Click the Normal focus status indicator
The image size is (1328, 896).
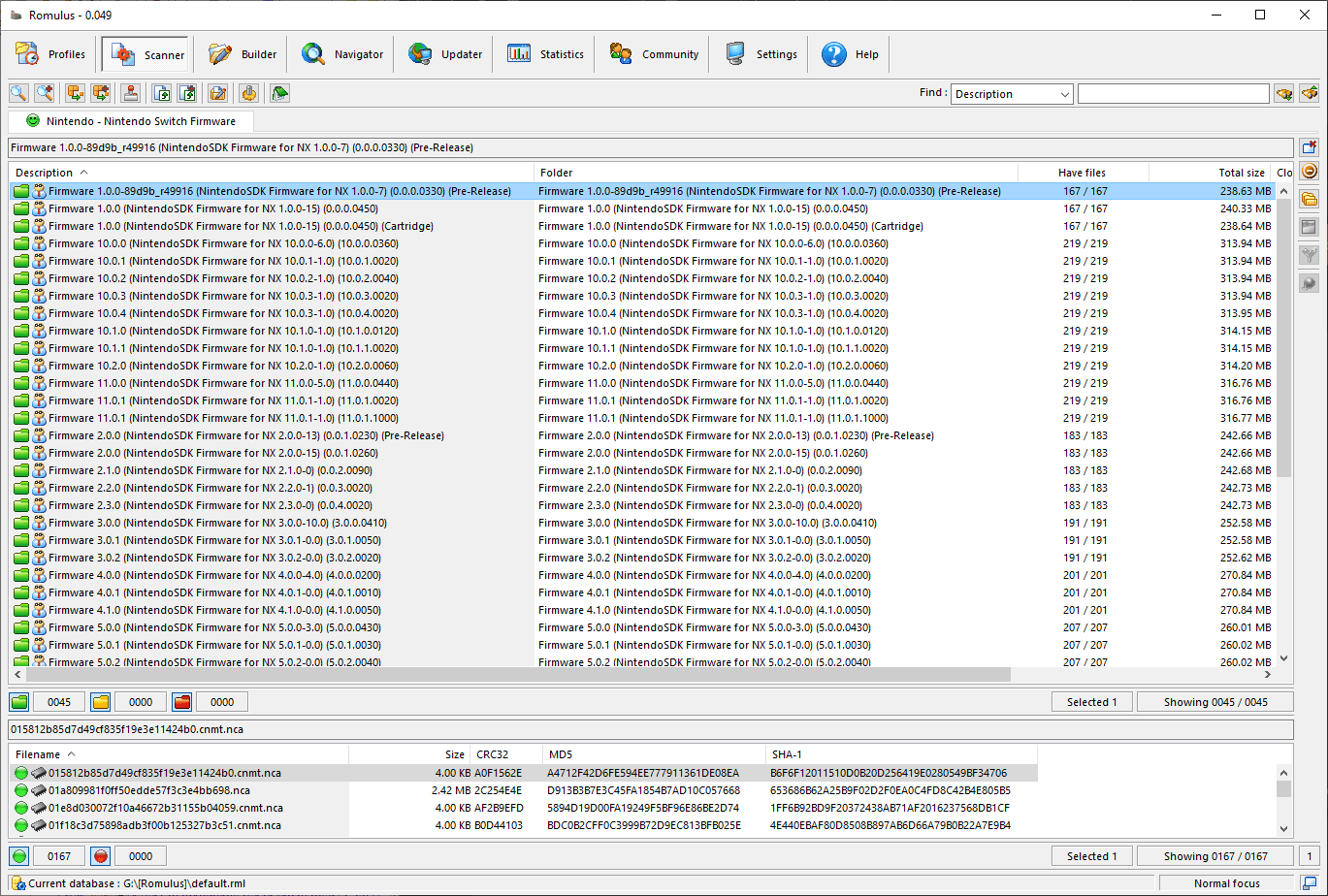coord(1226,883)
